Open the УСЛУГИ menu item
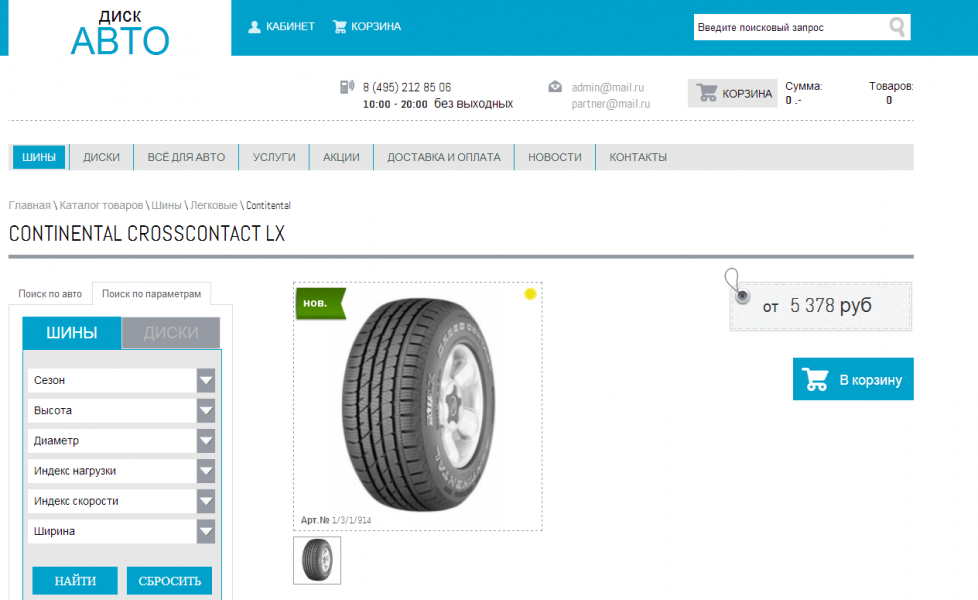 tap(274, 157)
